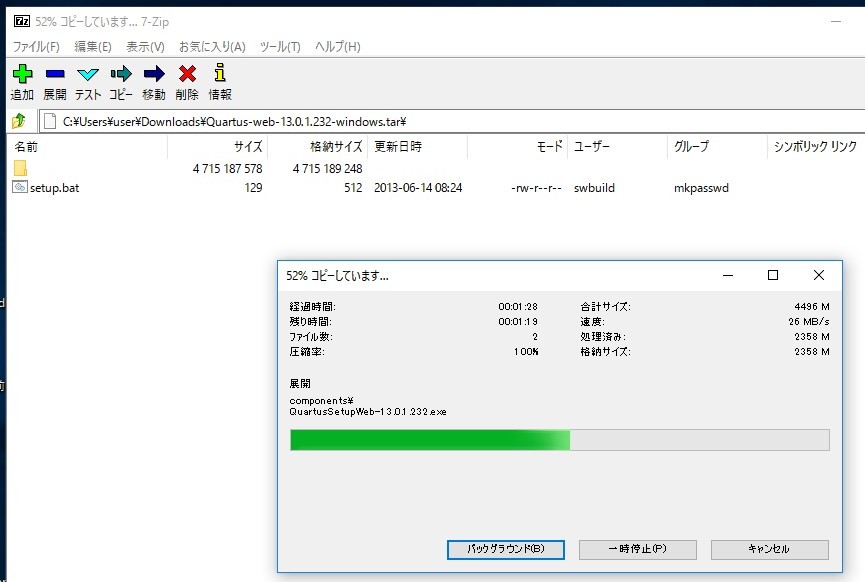Select the setup.bat file name

click(55, 188)
